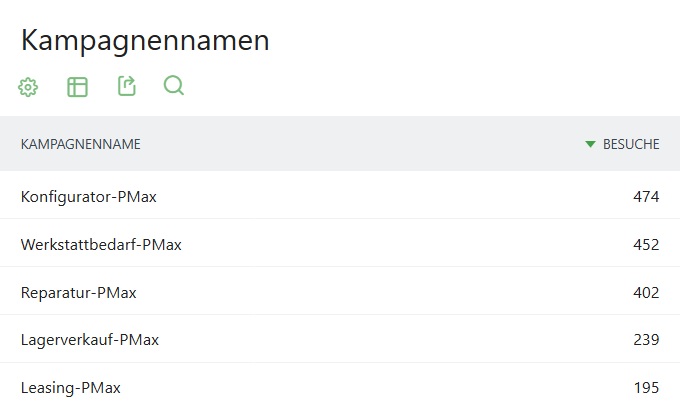Open the report settings gear icon

(x=28, y=87)
